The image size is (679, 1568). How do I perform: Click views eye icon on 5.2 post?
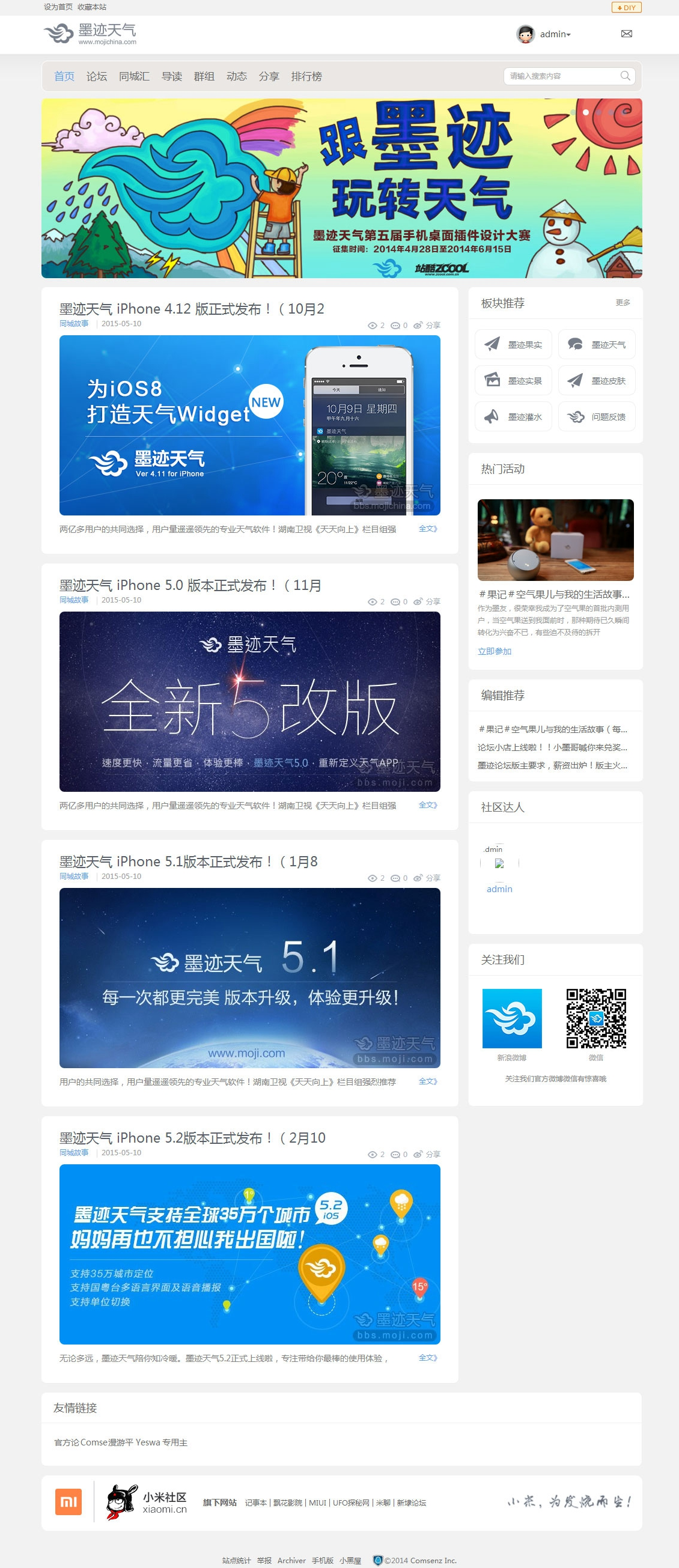click(372, 1155)
